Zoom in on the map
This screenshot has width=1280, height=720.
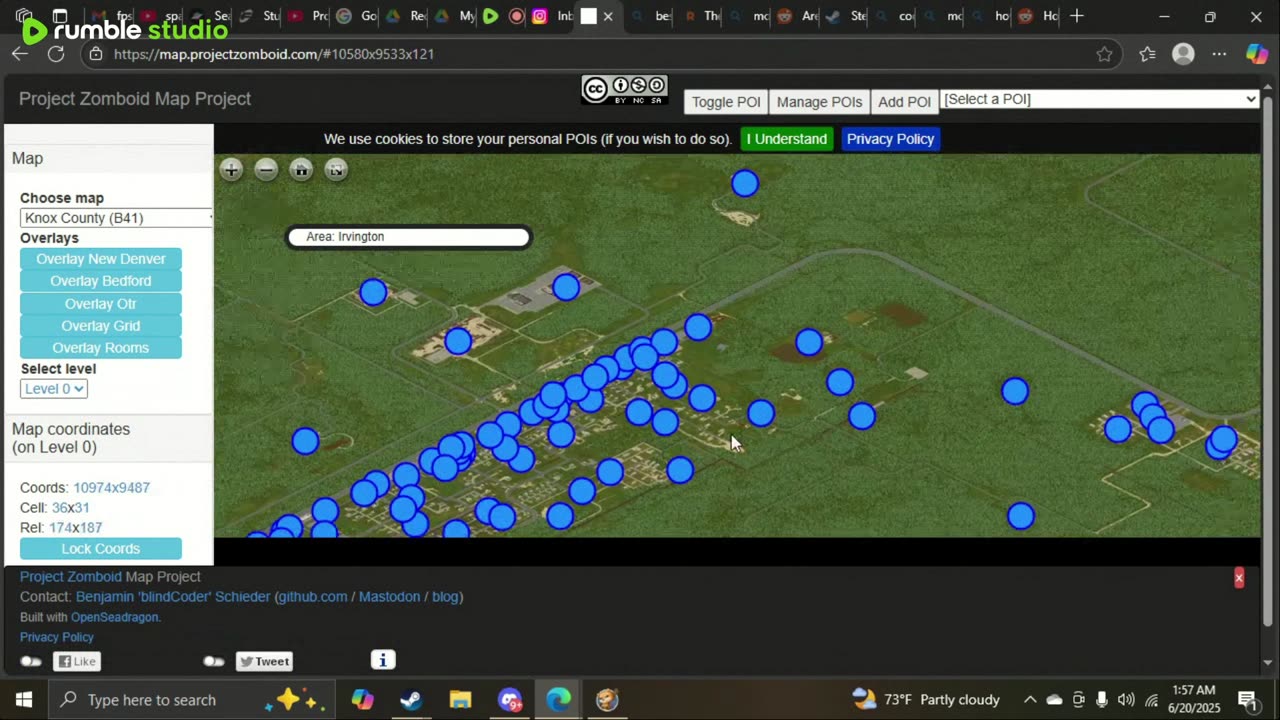(231, 170)
